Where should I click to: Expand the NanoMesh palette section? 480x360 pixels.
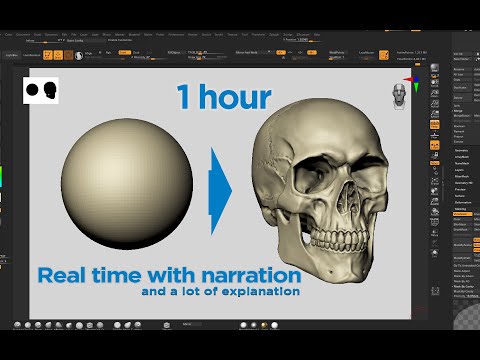pos(462,163)
